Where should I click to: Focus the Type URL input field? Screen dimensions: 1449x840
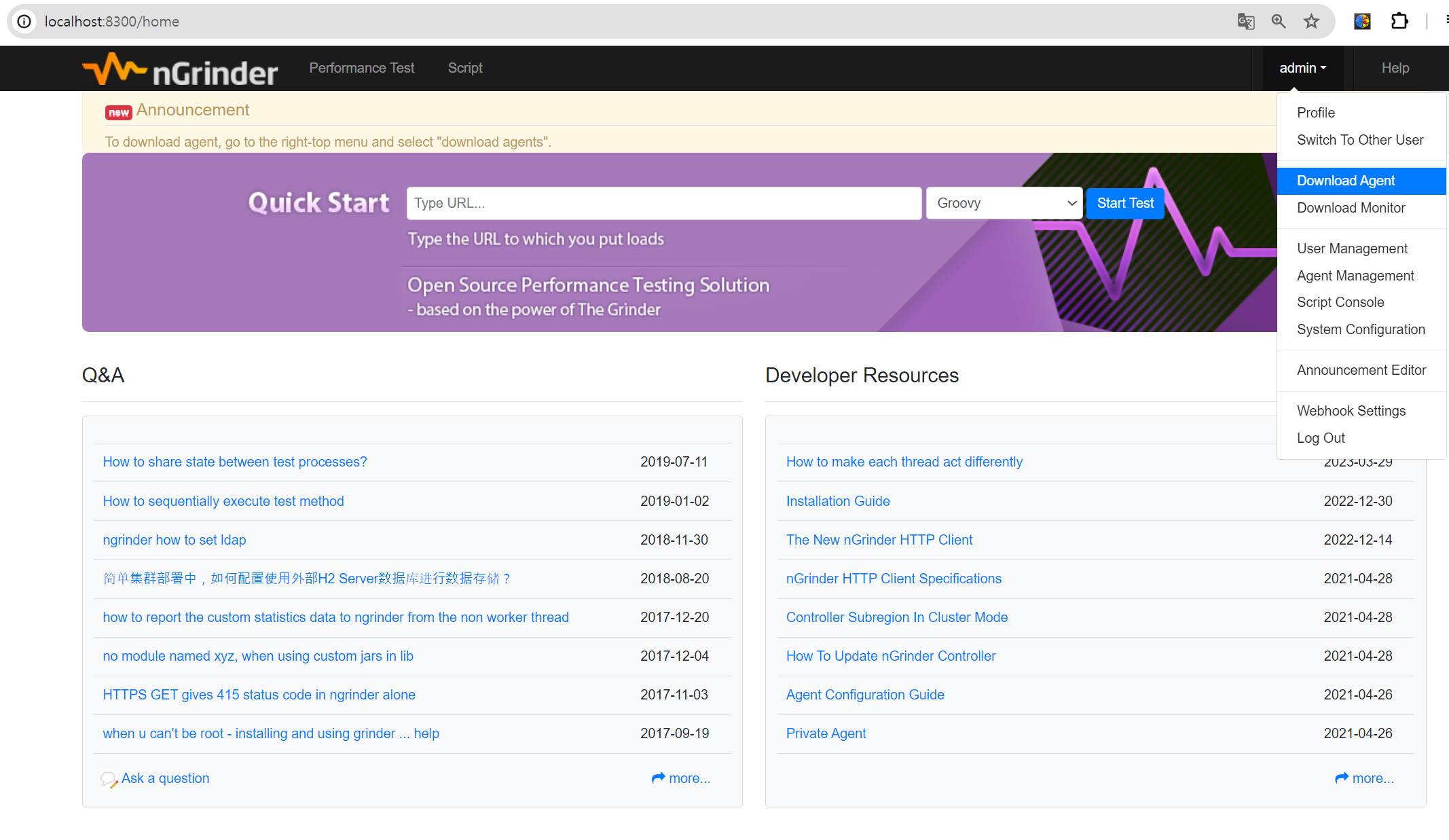coord(664,203)
